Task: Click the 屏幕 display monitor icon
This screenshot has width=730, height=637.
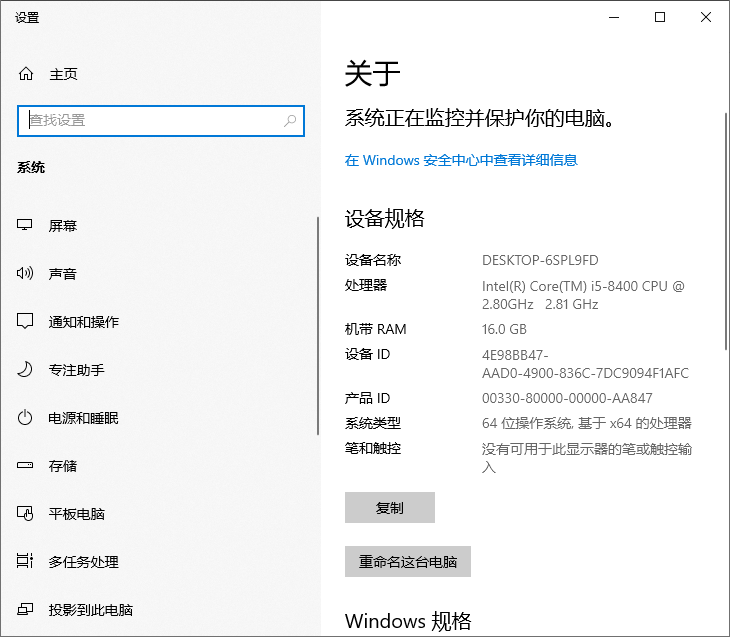Action: tap(25, 225)
